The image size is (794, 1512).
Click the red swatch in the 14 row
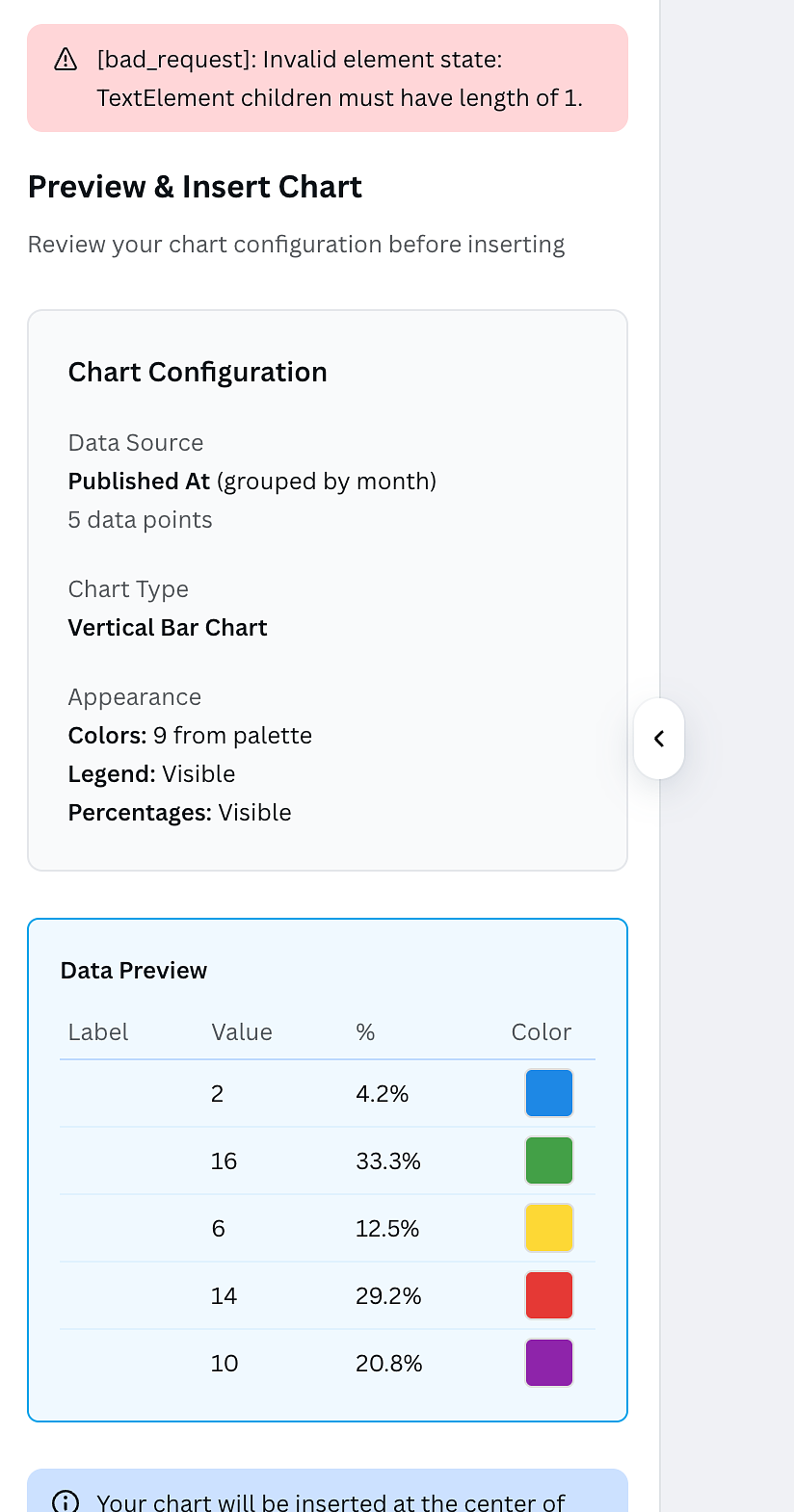click(x=548, y=1295)
